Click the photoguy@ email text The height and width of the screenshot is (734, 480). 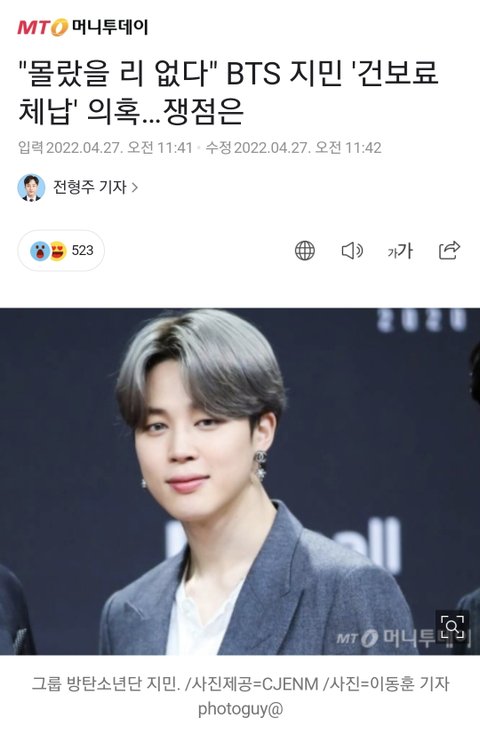click(x=240, y=709)
